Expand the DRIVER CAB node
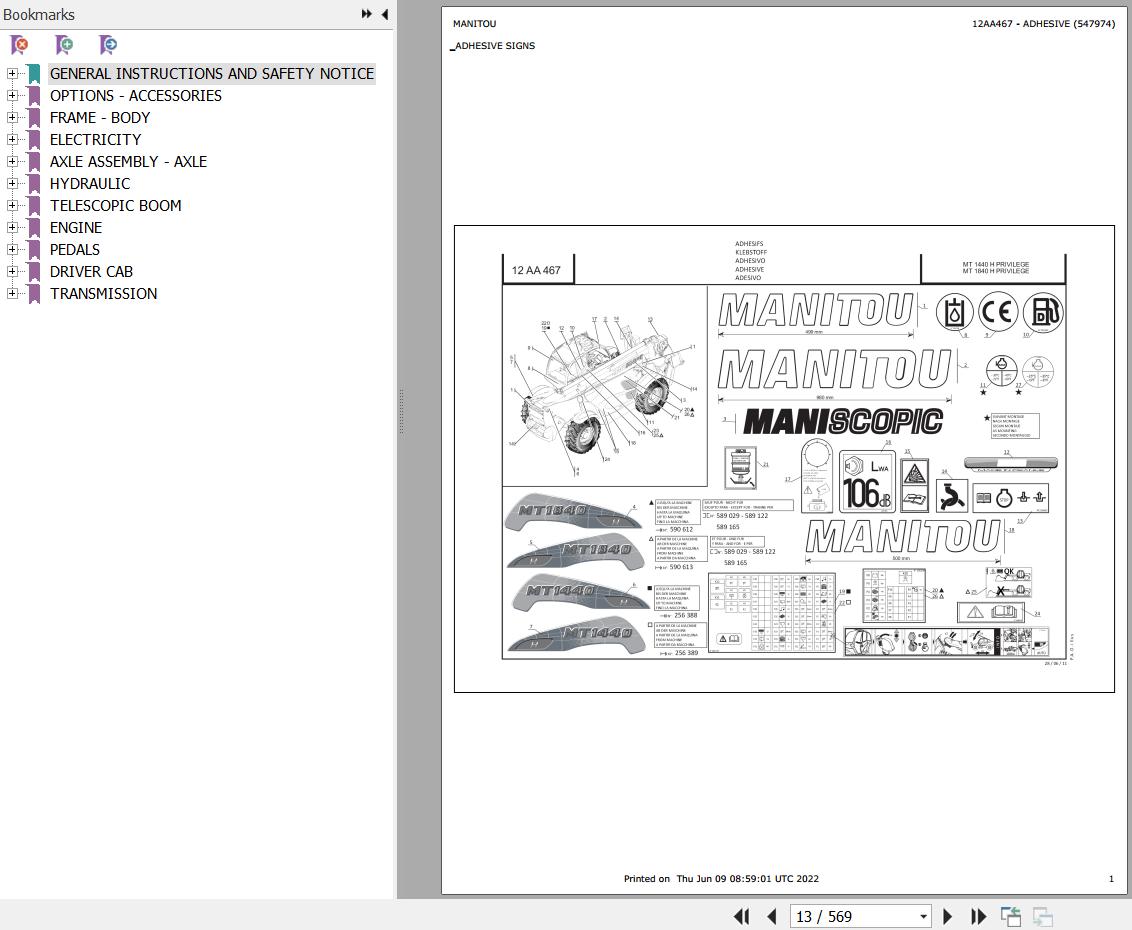The image size is (1132, 930). coord(12,271)
